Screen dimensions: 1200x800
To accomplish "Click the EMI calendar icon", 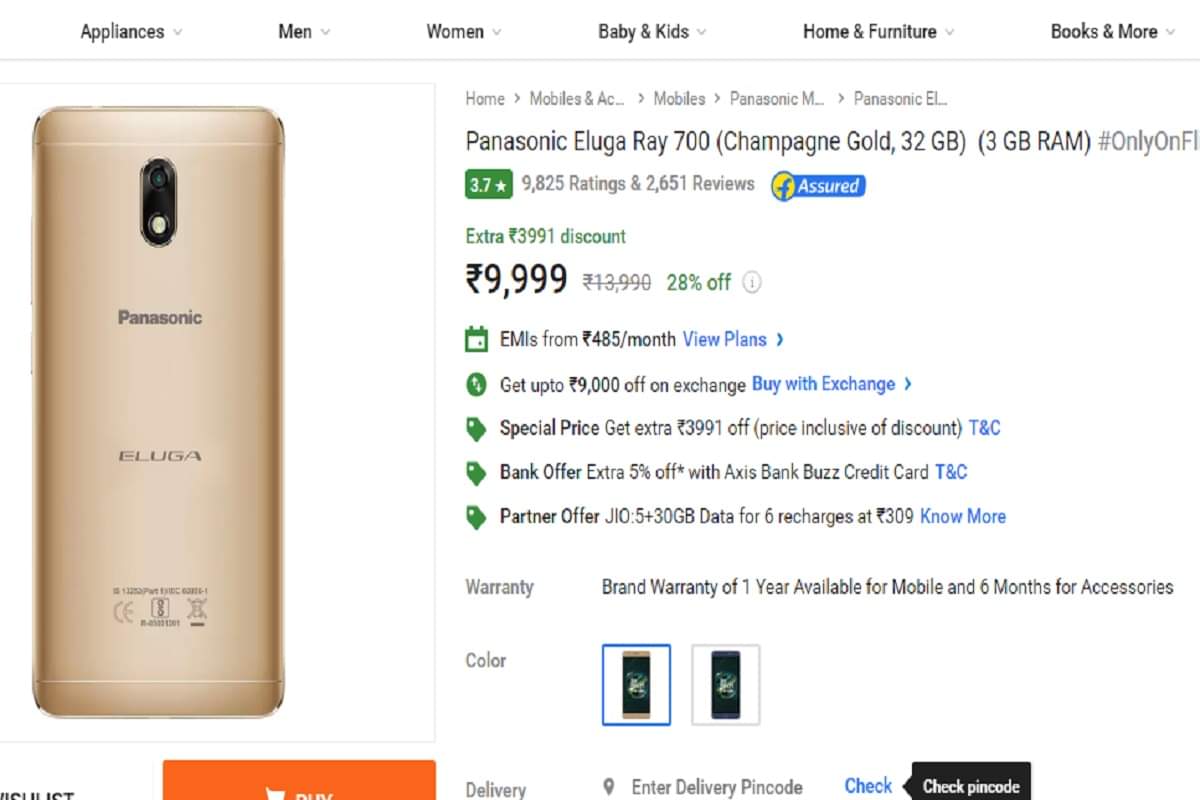I will tap(477, 339).
